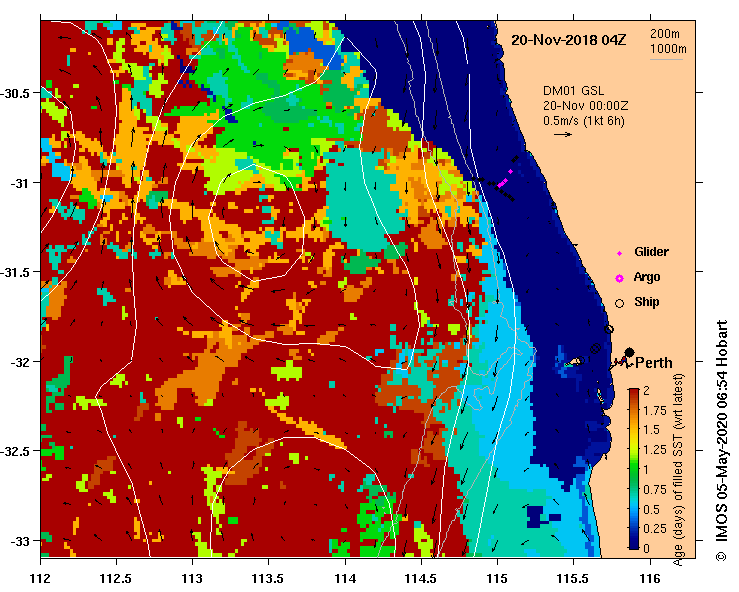
Task: Click the '1000m' isobath legend label
Action: tap(668, 49)
